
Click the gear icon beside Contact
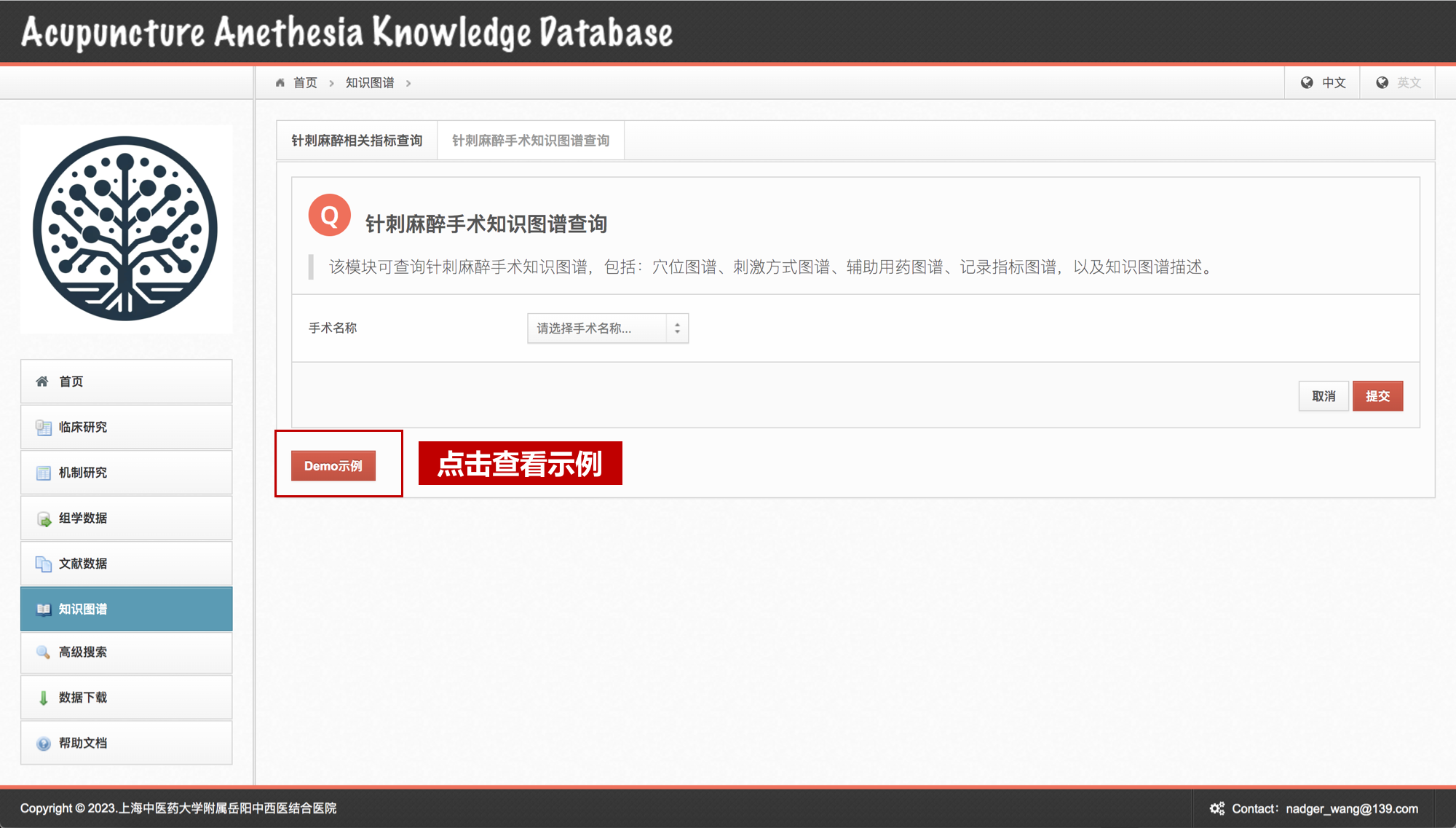(1217, 808)
